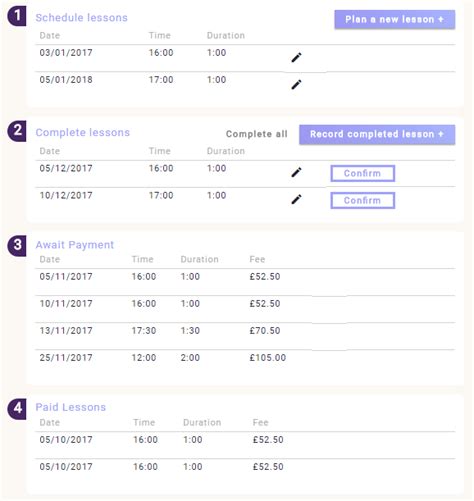474x501 pixels.
Task: Edit the 10/12/2017 lesson pencil icon
Action: coord(296,199)
